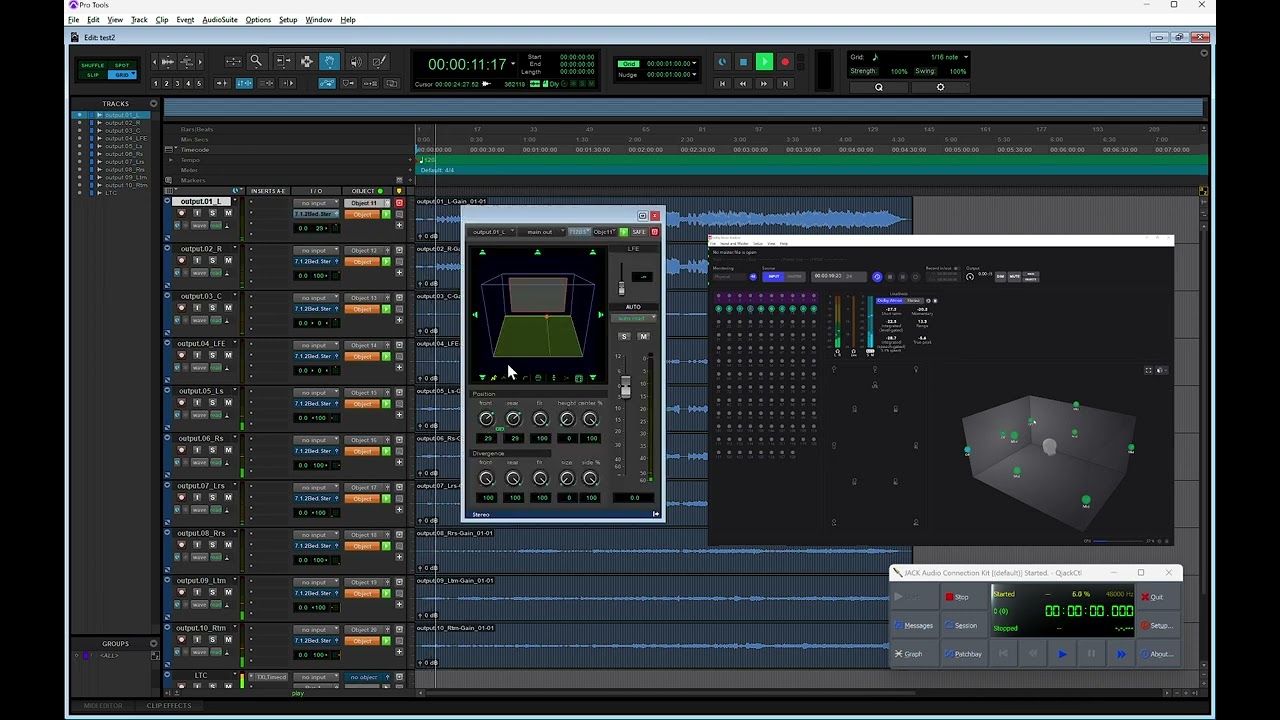Choose the Grabber hand tool

pos(330,62)
